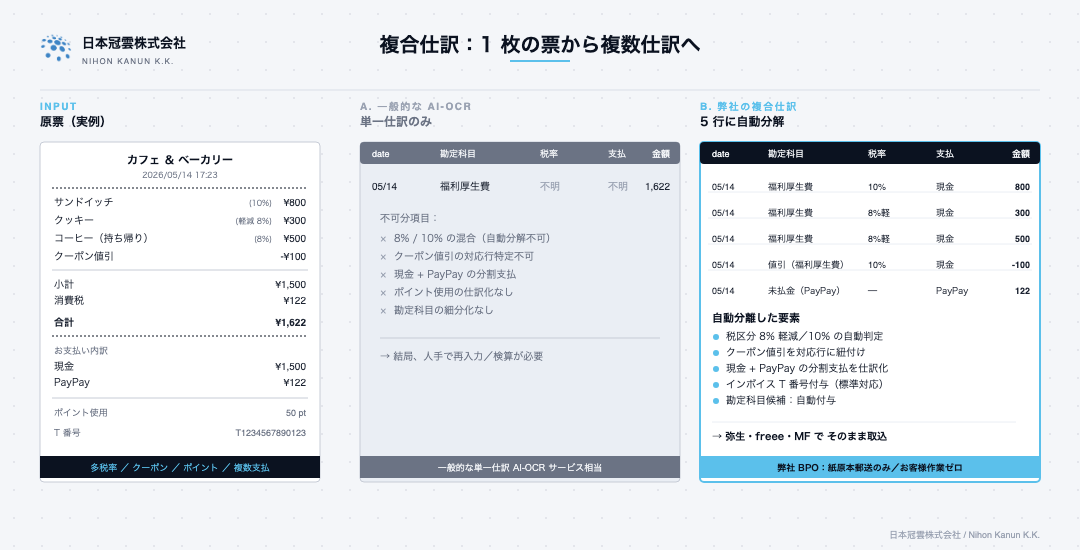Click the -100 amount in panel B

pyautogui.click(x=1021, y=265)
